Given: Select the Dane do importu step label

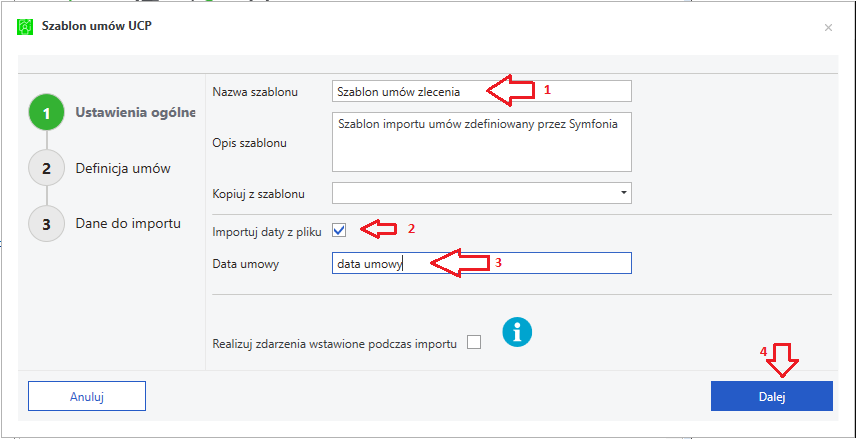Looking at the screenshot, I should 128,224.
